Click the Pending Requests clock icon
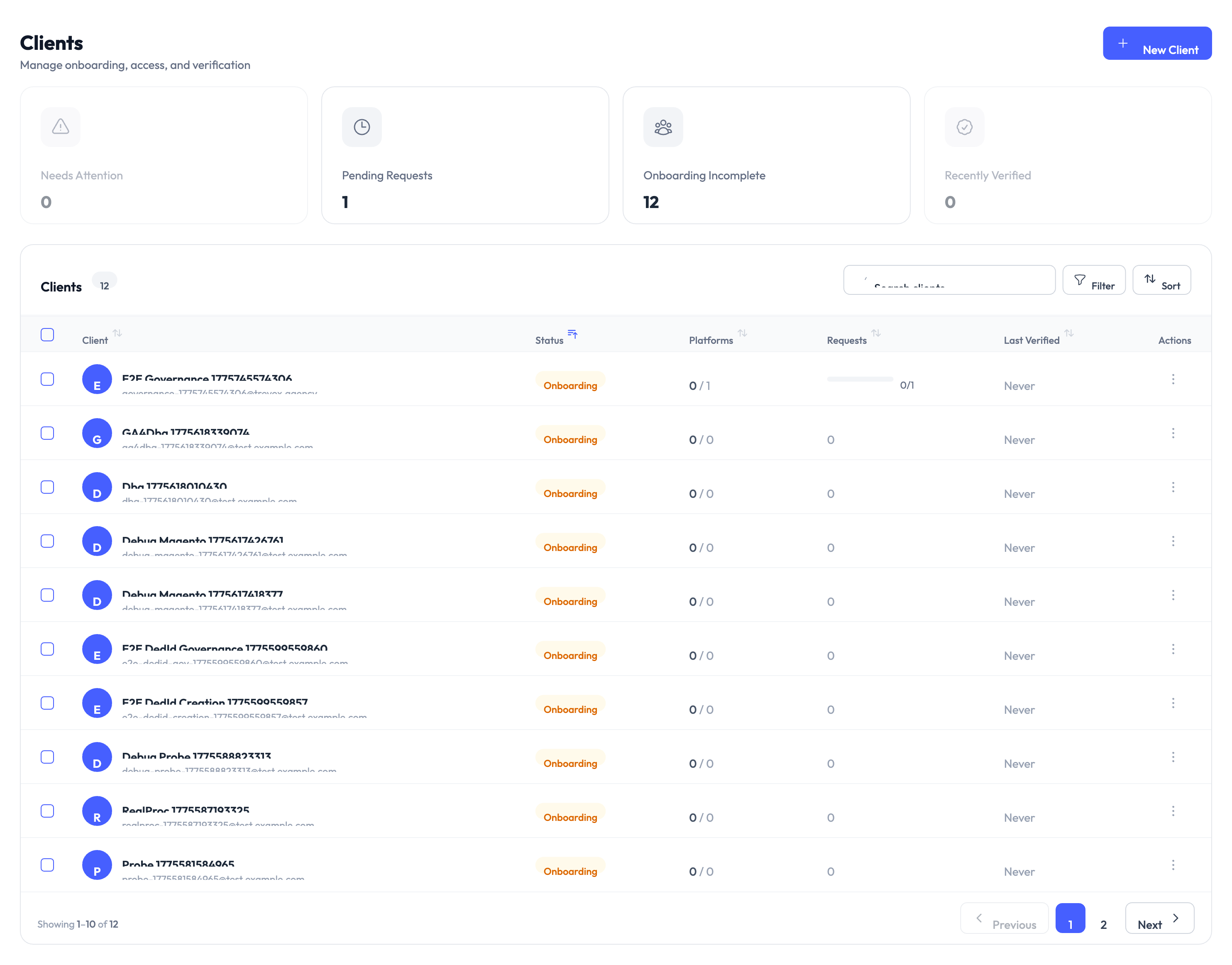The width and height of the screenshot is (1232, 965). tap(362, 127)
